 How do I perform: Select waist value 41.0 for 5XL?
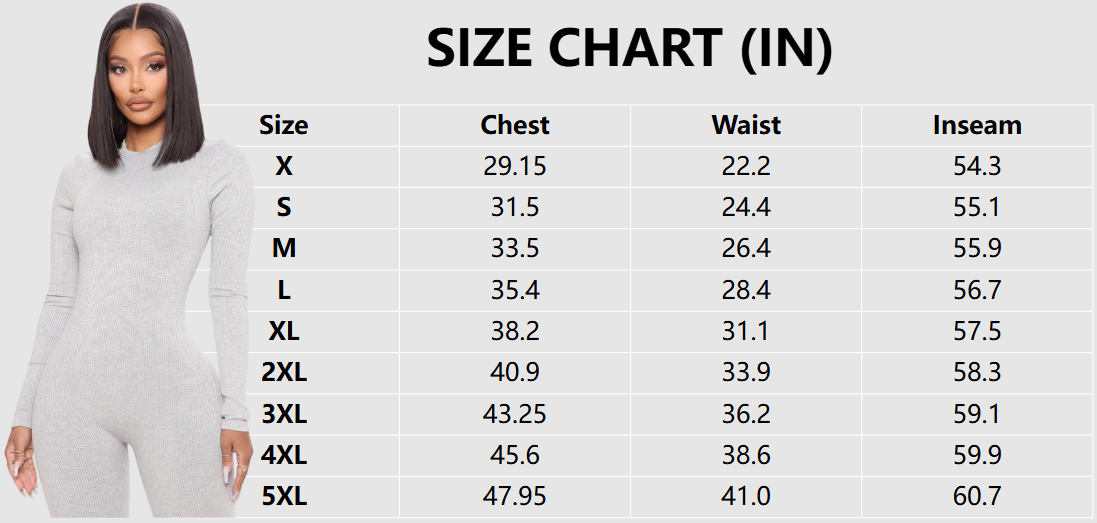[746, 497]
